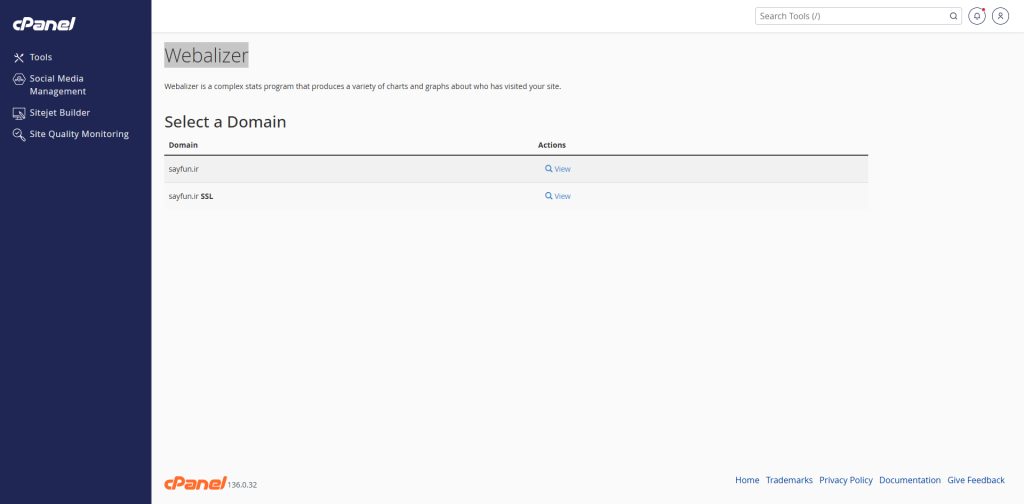Open the Home footer link
The height and width of the screenshot is (504, 1024).
(x=747, y=480)
